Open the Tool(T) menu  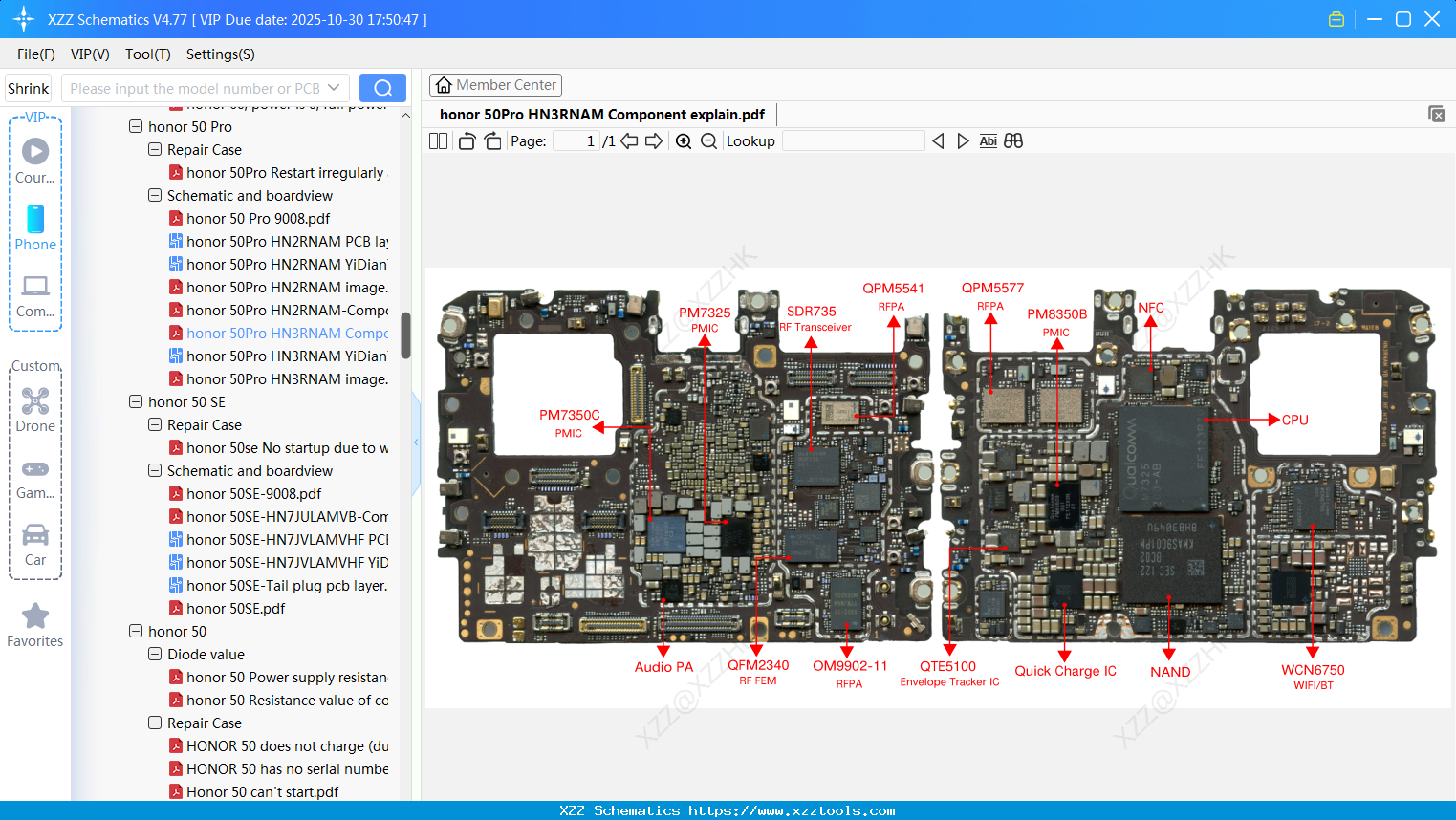pyautogui.click(x=148, y=54)
